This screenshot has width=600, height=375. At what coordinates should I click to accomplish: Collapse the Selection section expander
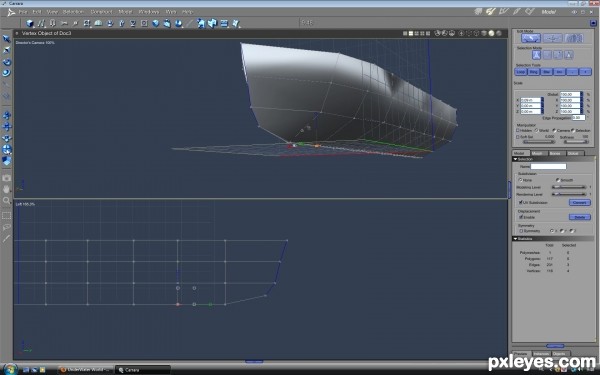pos(515,159)
